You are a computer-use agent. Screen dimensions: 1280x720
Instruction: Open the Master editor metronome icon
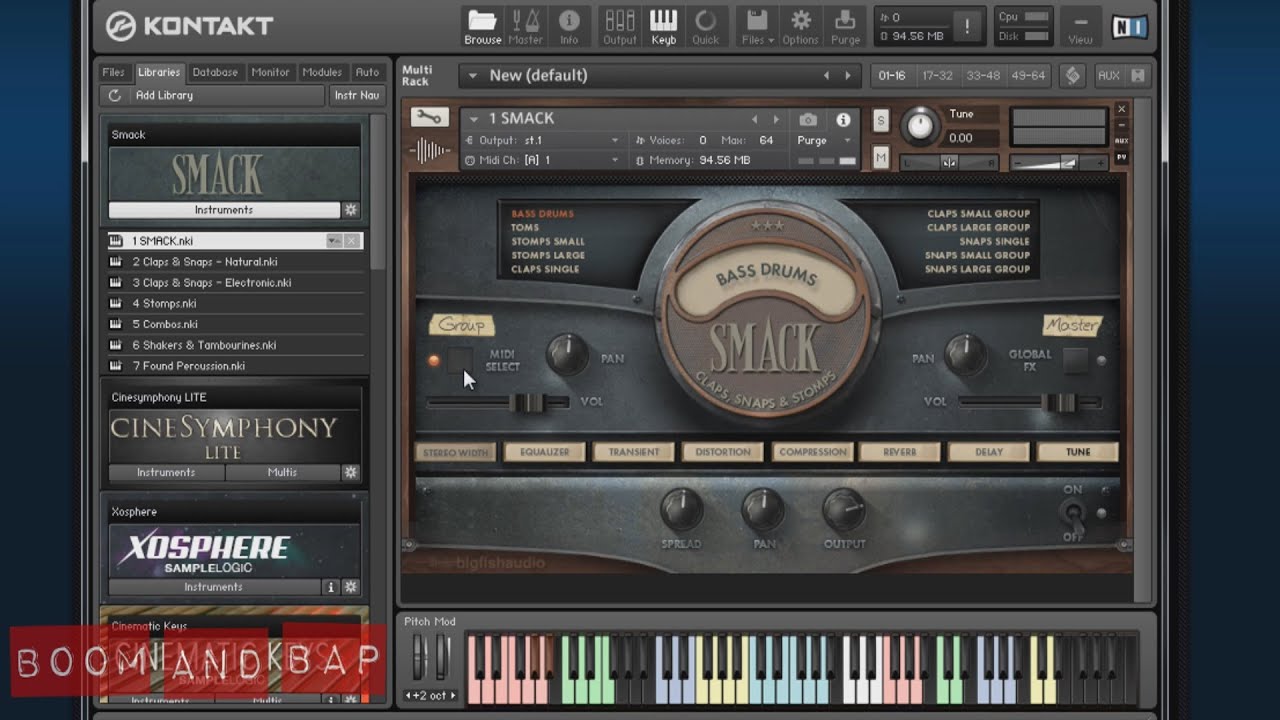(x=525, y=27)
